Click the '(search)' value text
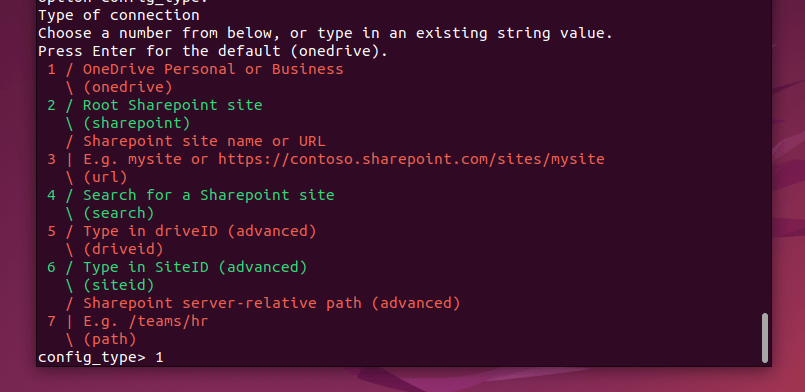 click(x=119, y=213)
